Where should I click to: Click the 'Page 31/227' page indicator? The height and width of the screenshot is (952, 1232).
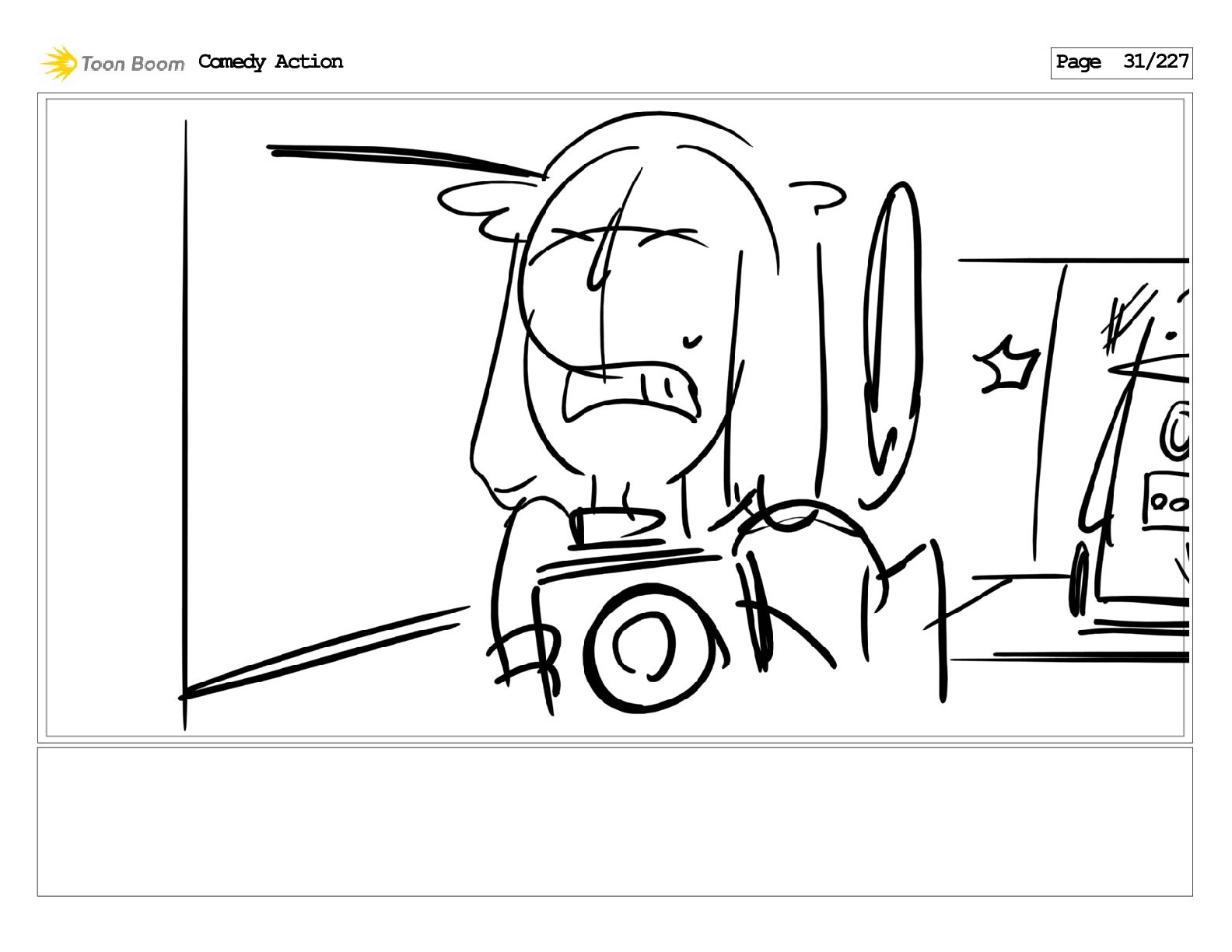[x=1121, y=62]
